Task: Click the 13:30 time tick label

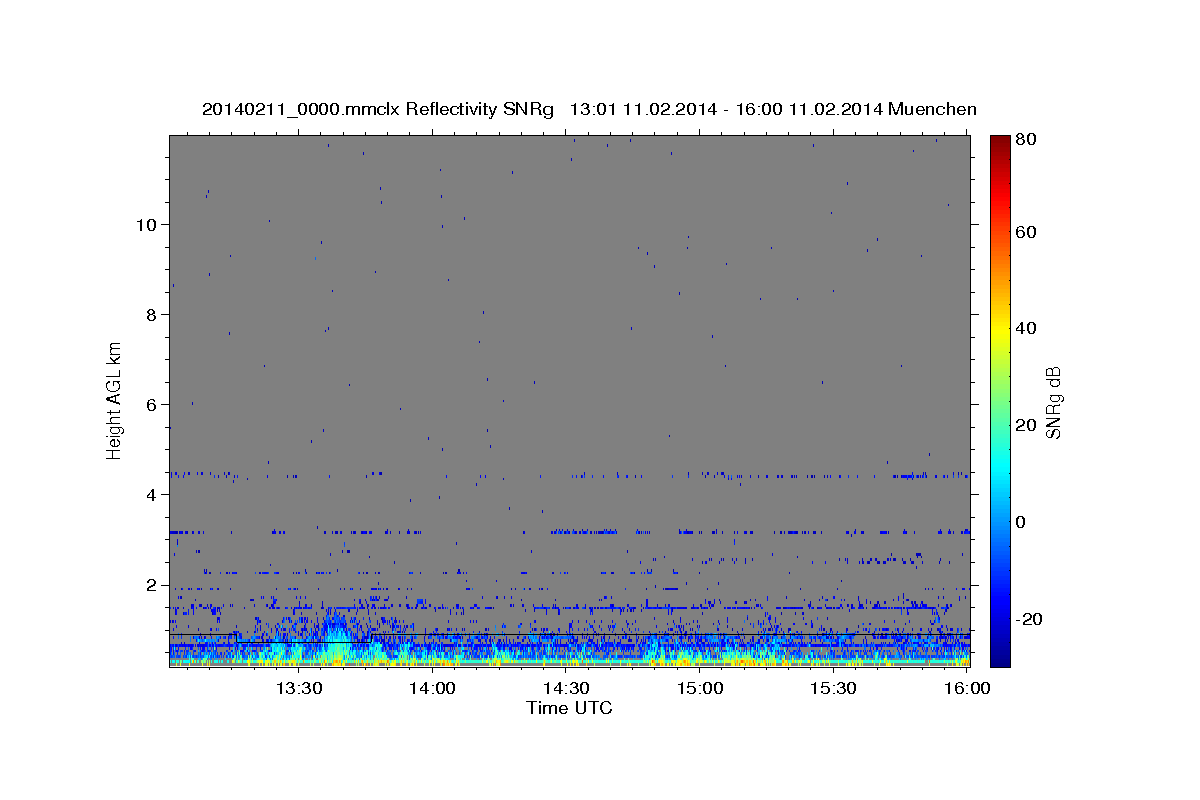Action: click(298, 688)
